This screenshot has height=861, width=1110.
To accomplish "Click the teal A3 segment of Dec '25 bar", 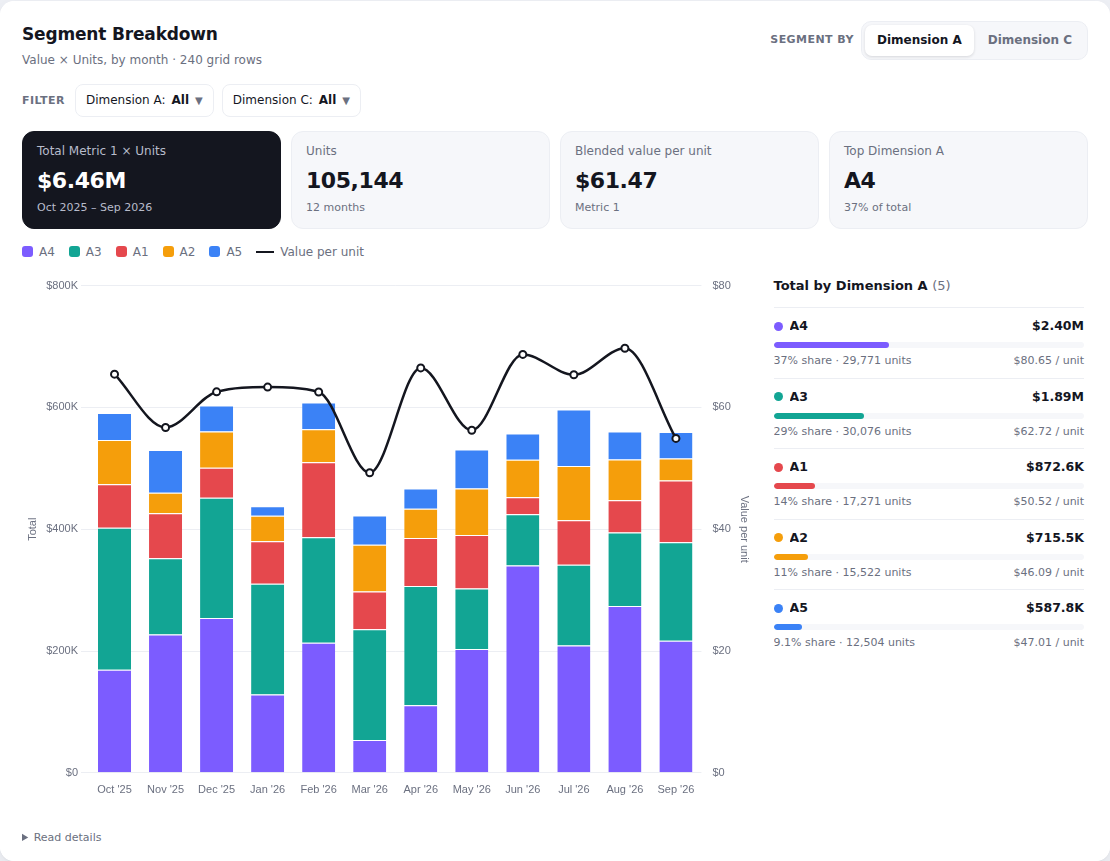I will pyautogui.click(x=217, y=559).
